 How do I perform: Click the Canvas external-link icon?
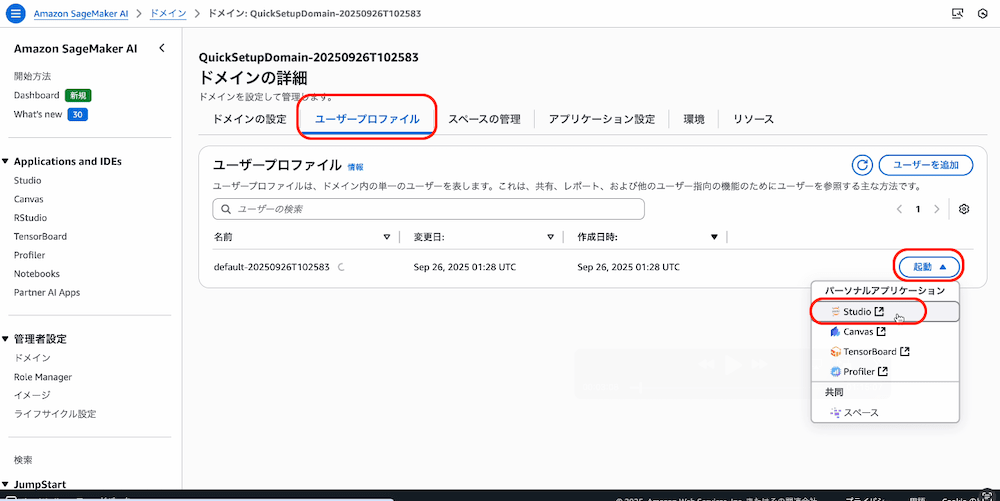(881, 332)
